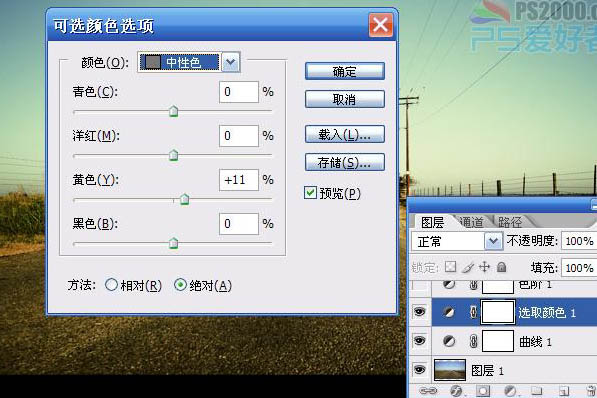Create new adjustment layer icon
Image resolution: width=597 pixels, height=398 pixels.
[x=510, y=390]
